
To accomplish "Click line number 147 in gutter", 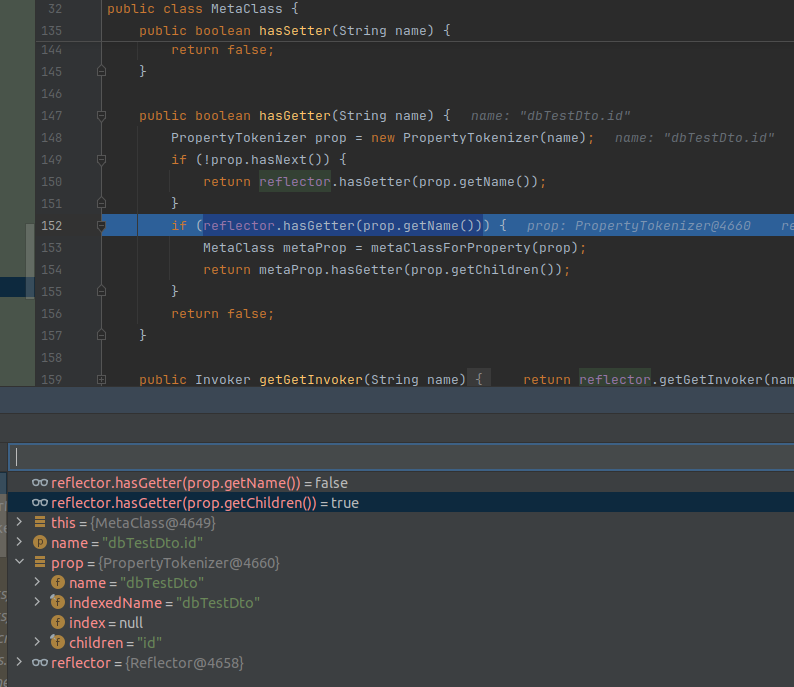I will [x=52, y=116].
